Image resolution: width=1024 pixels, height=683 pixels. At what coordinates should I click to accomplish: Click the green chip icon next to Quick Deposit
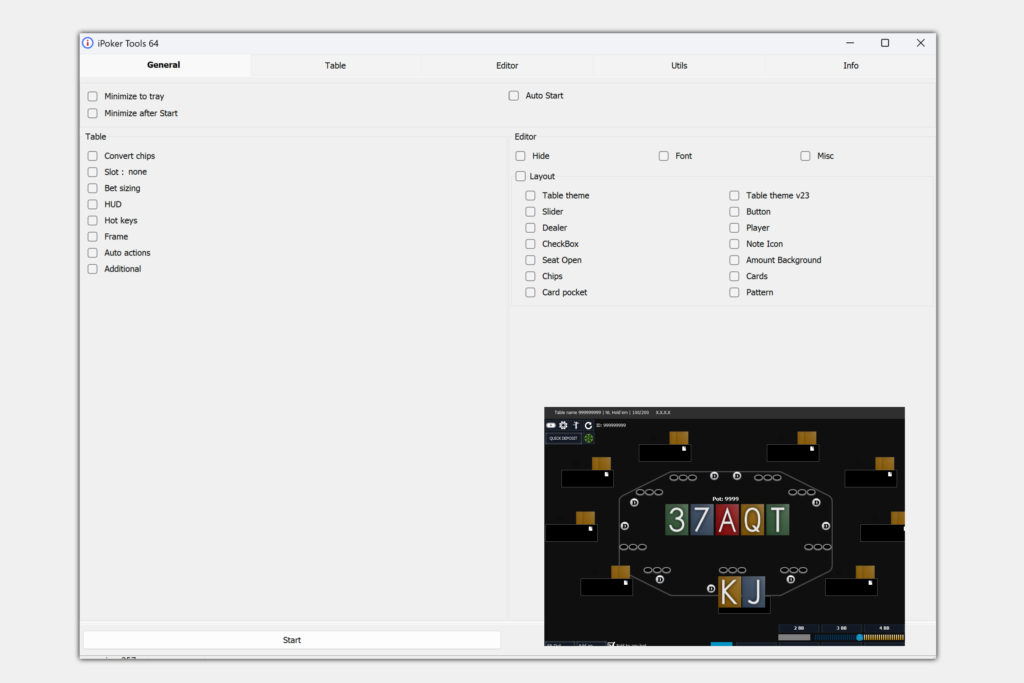point(588,438)
